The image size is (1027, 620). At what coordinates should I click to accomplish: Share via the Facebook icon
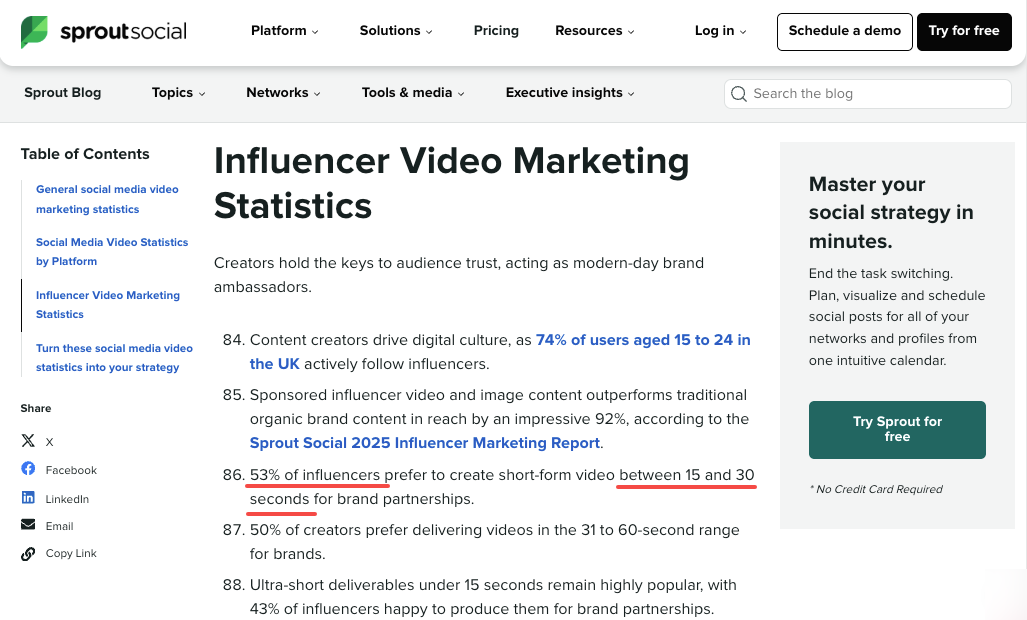coord(28,469)
